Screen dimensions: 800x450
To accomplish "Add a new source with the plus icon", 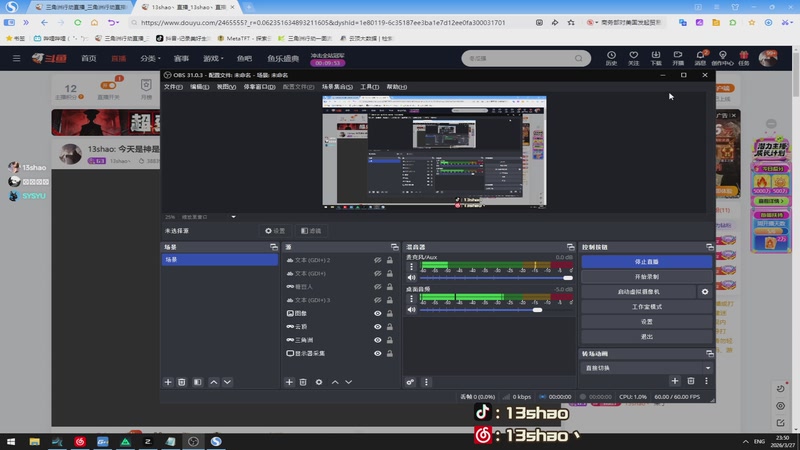I will 289,382.
